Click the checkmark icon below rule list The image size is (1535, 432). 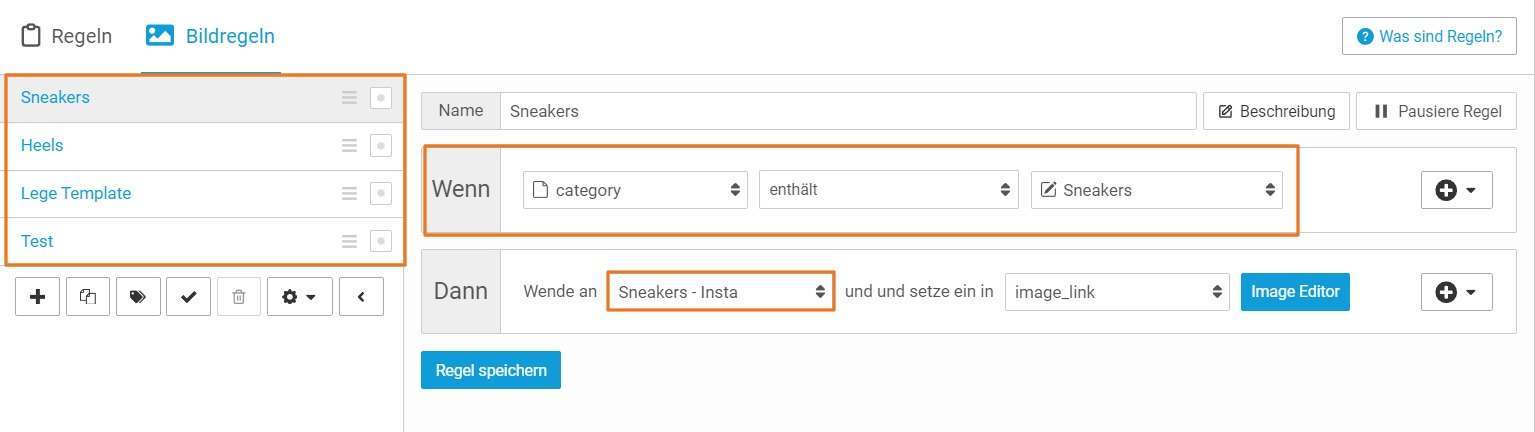(x=188, y=296)
